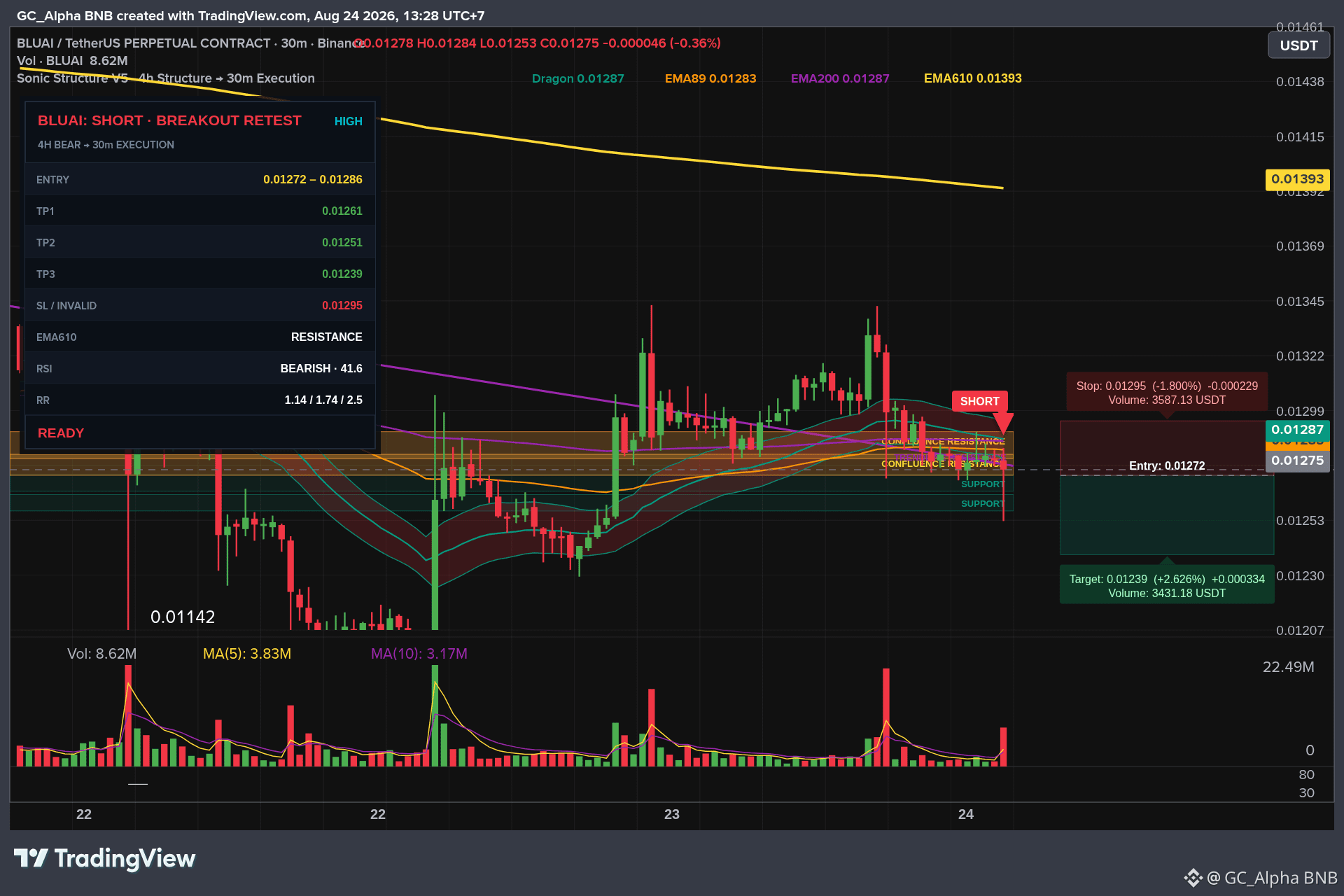
Task: Click the 0.01230 price axis label
Action: 1300,576
